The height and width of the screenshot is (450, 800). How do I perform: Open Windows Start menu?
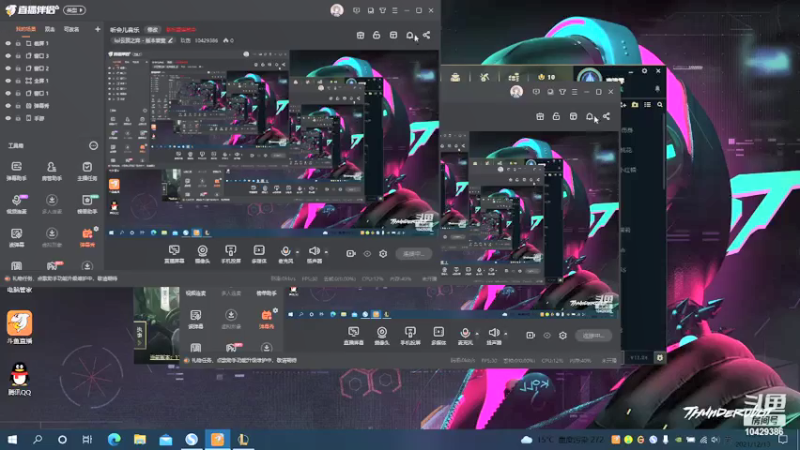point(12,439)
